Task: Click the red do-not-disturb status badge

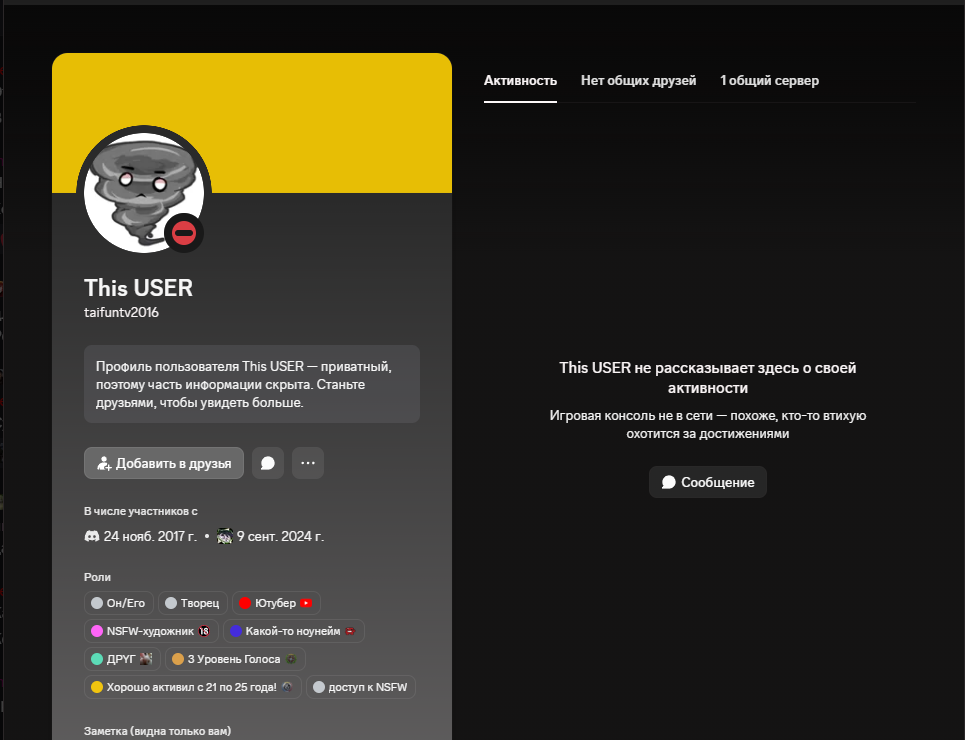Action: pos(184,233)
